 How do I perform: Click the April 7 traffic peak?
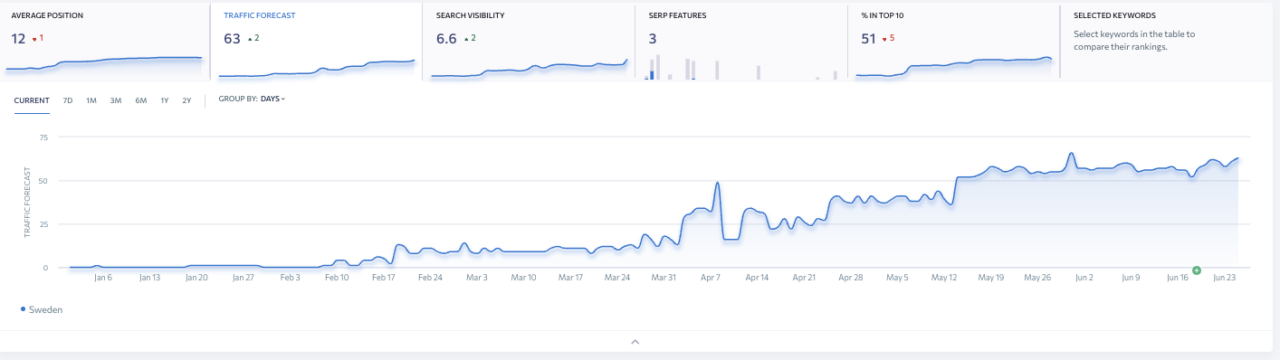(x=717, y=183)
